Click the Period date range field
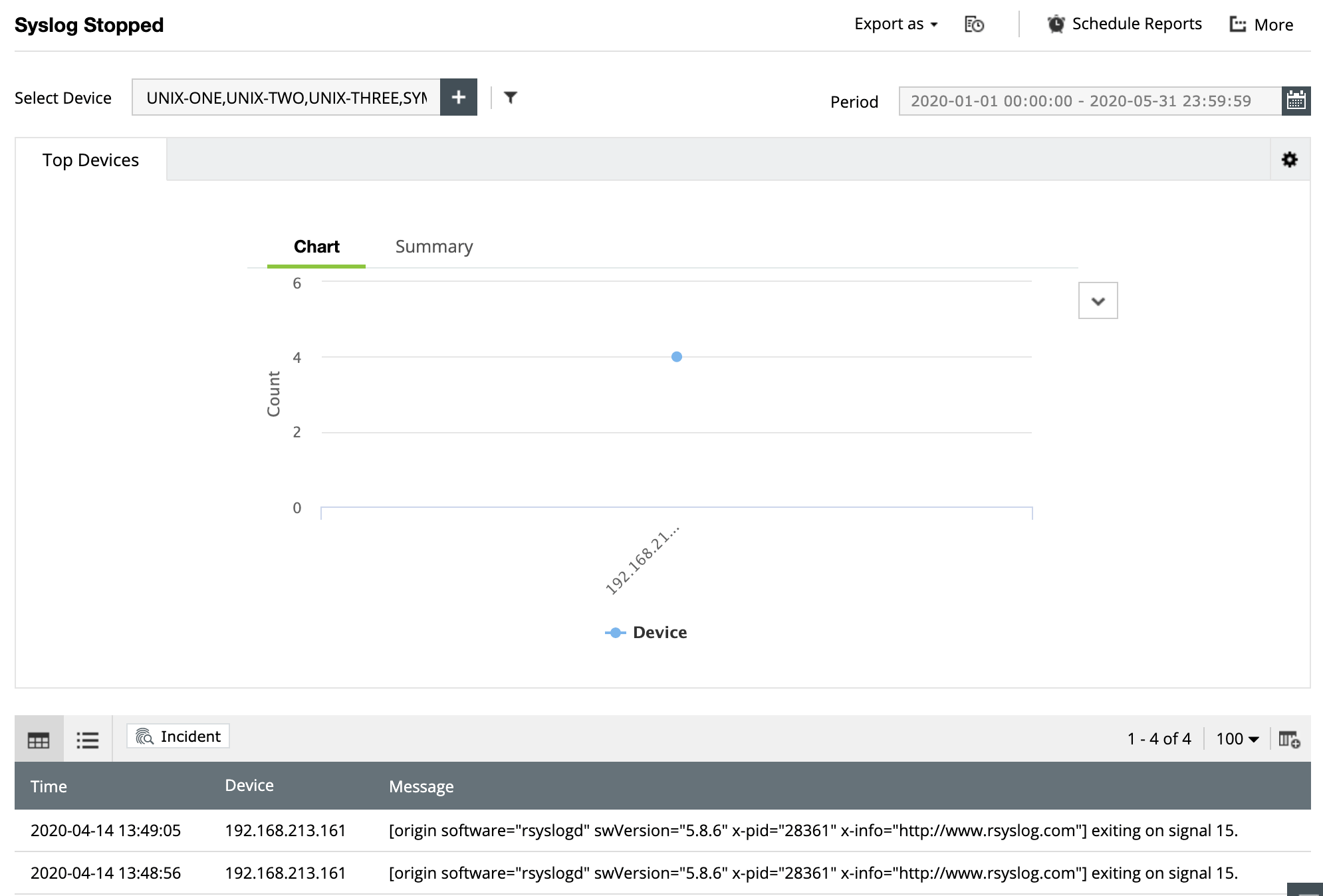 pyautogui.click(x=1090, y=101)
